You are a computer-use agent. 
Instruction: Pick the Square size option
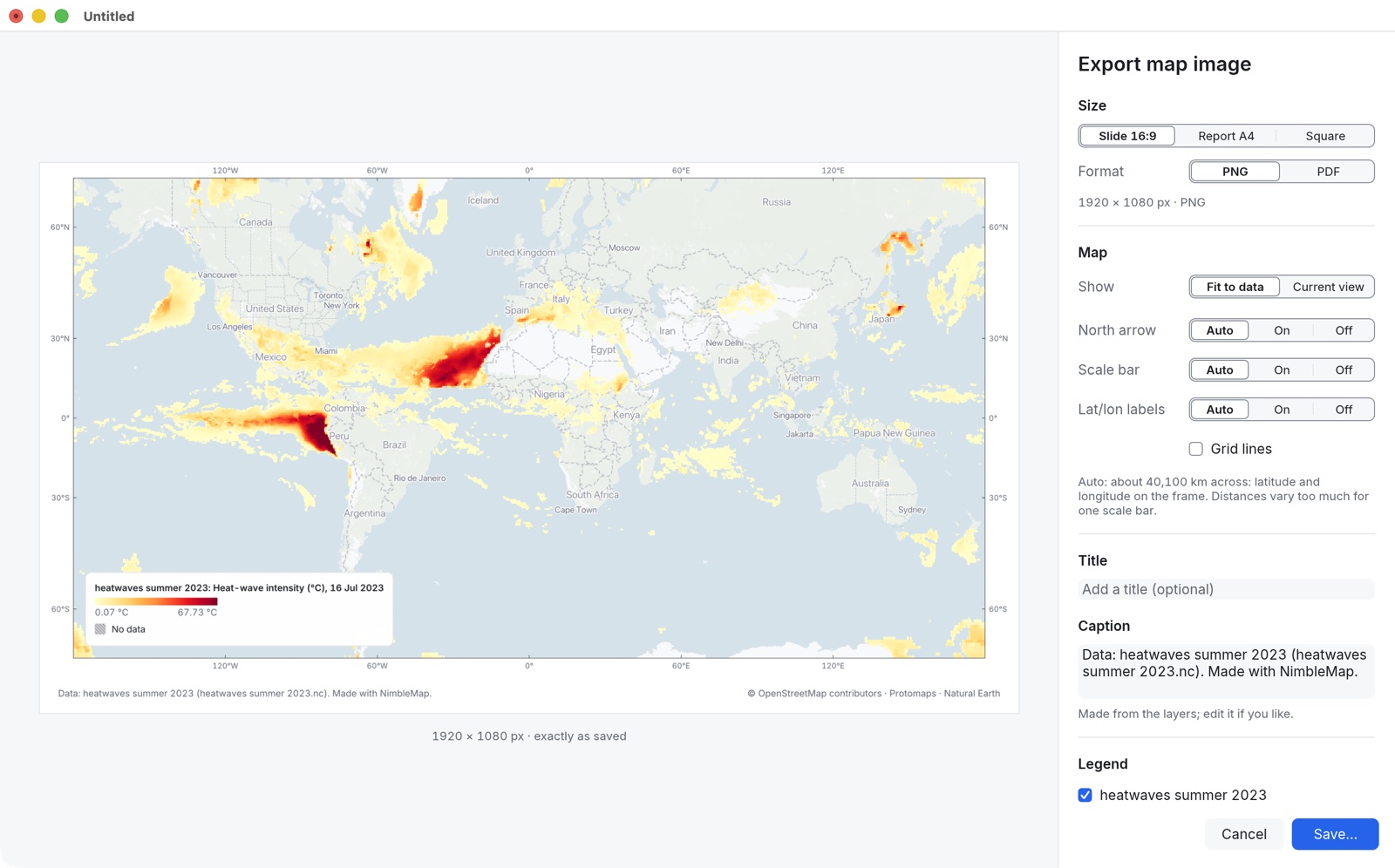pos(1324,136)
